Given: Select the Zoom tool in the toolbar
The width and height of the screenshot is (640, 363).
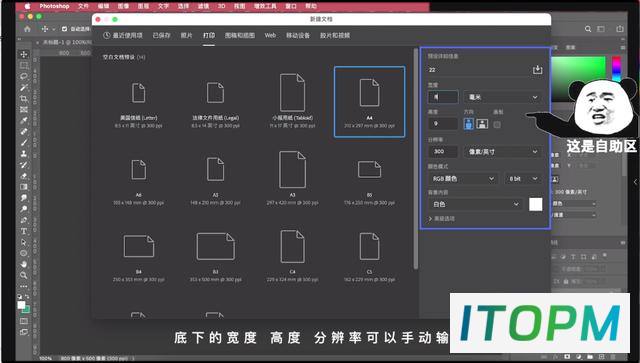Looking at the screenshot, I should 24,275.
